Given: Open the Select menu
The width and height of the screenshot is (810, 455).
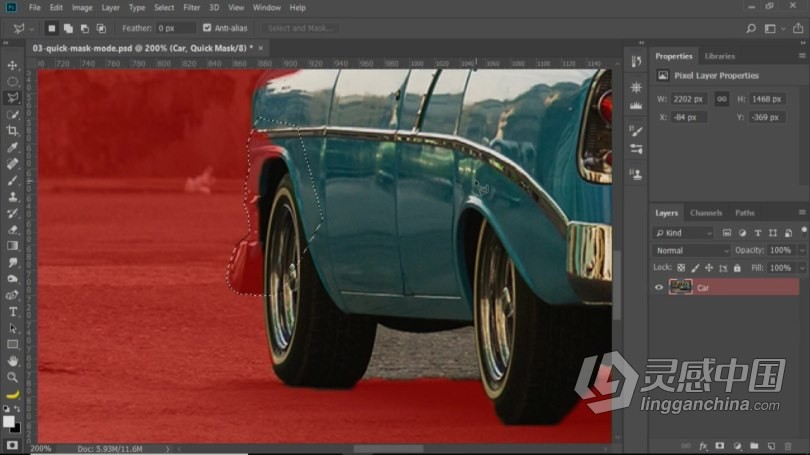Looking at the screenshot, I should (164, 8).
